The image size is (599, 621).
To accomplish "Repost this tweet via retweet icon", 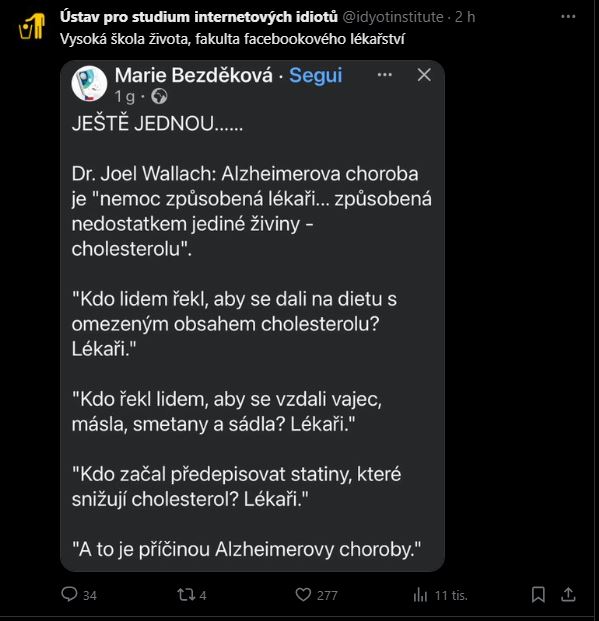I will pyautogui.click(x=185, y=594).
